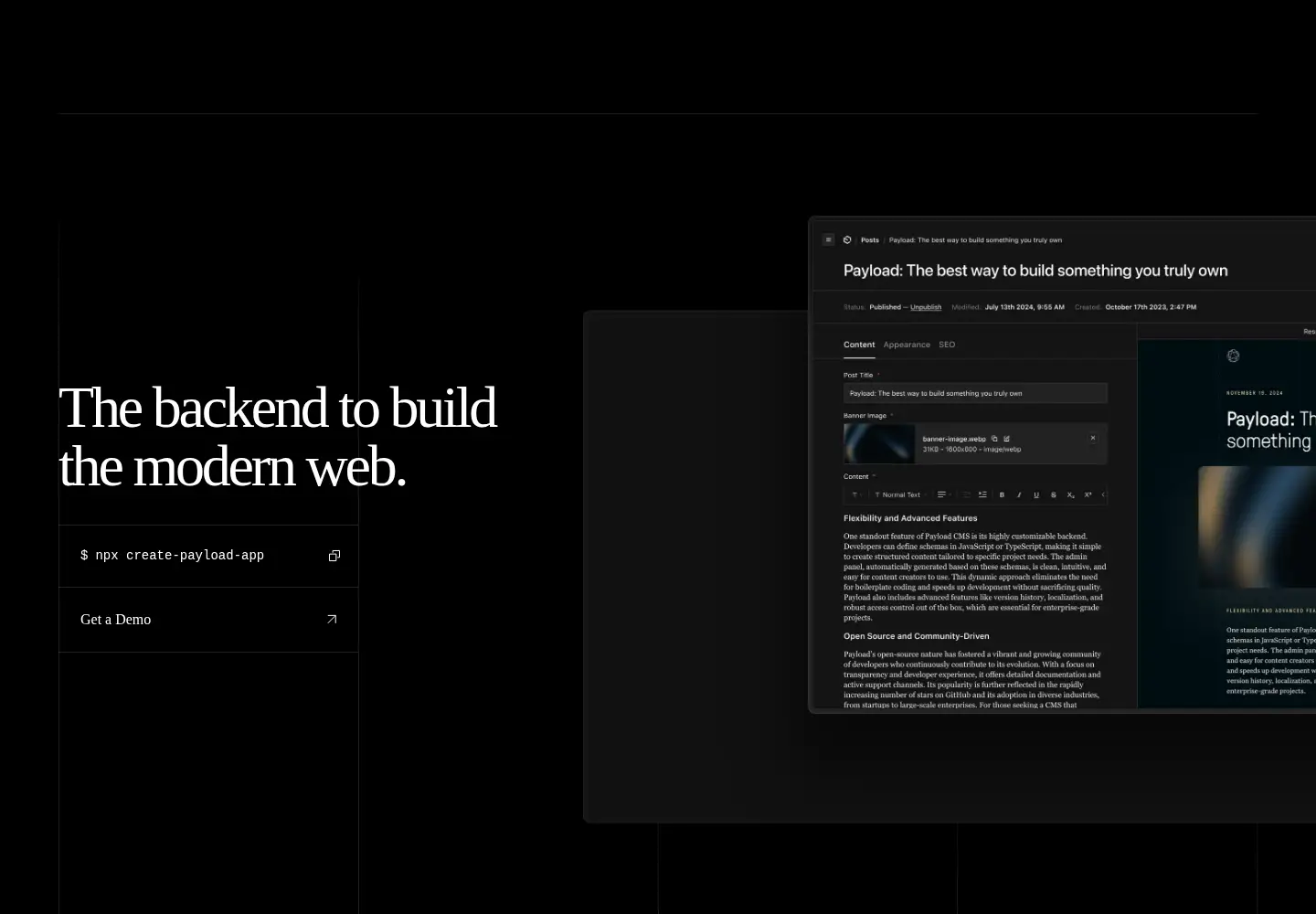Switch to the Appearance tab

click(907, 345)
